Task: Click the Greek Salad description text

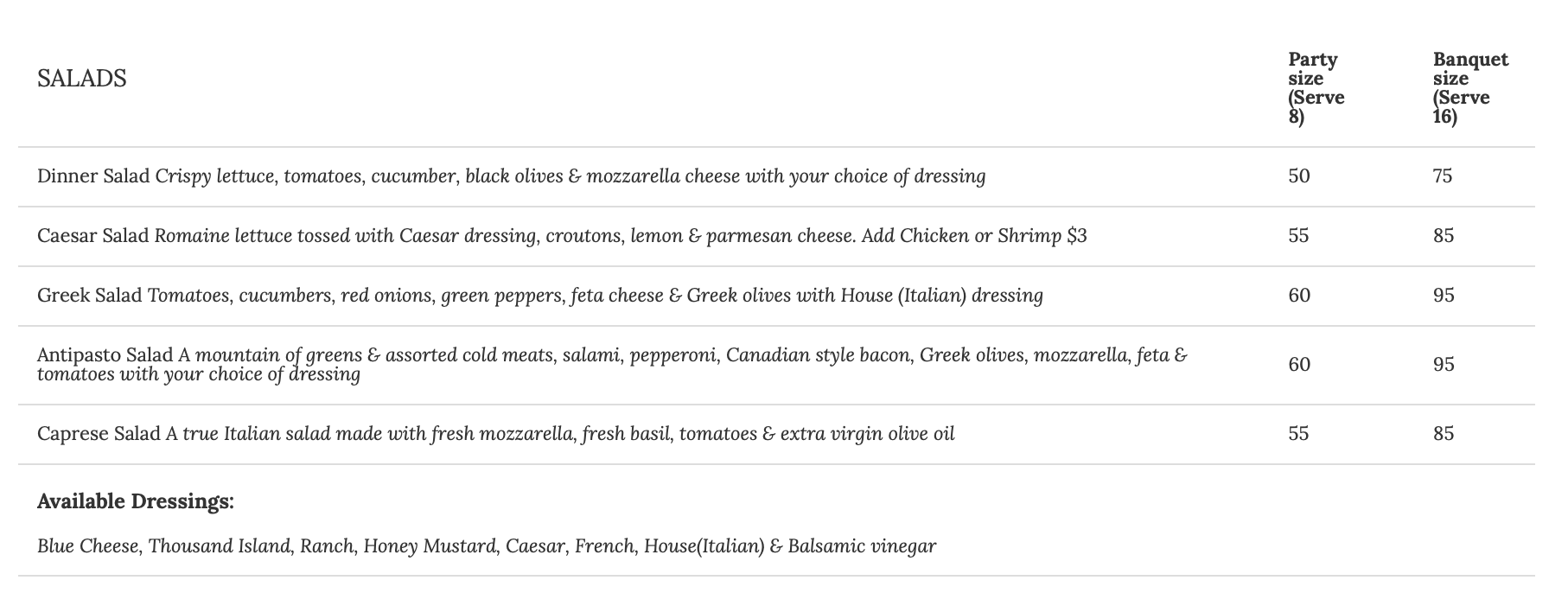Action: point(596,296)
